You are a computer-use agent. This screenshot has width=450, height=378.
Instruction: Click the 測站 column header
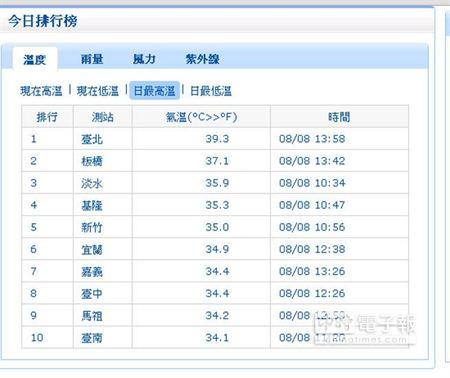[103, 117]
